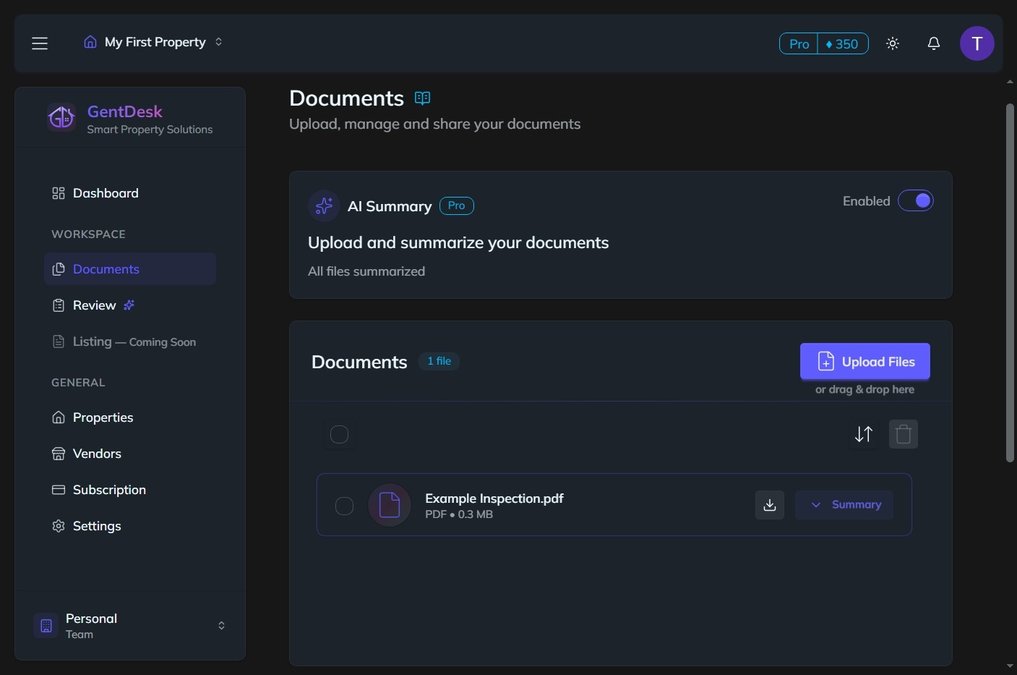Check the select-all documents circle
Image resolution: width=1017 pixels, height=675 pixels.
tap(338, 433)
